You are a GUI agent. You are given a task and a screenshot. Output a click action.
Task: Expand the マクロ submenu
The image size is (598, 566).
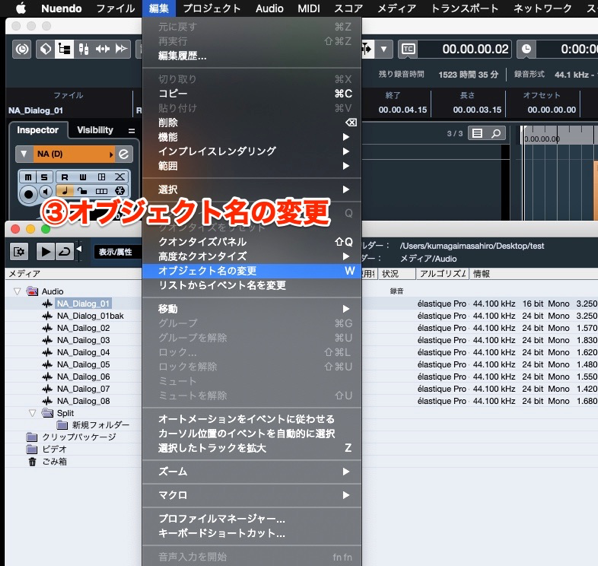coord(251,495)
